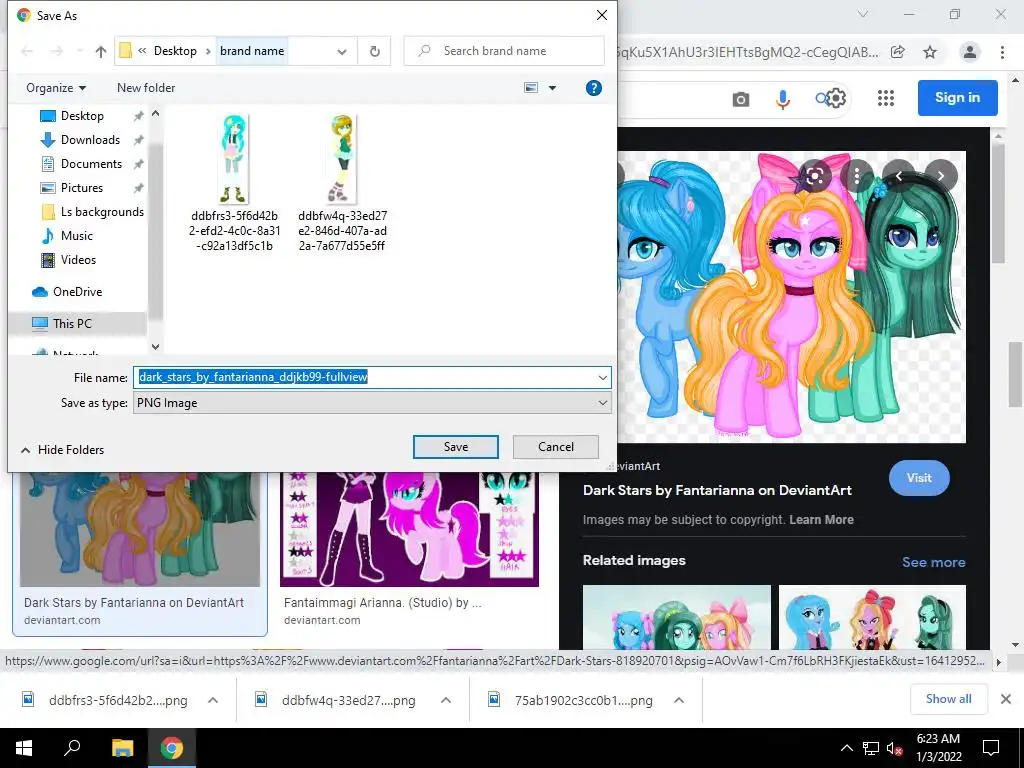This screenshot has height=768, width=1024.
Task: Open the Learn More copyright link
Action: coord(821,520)
